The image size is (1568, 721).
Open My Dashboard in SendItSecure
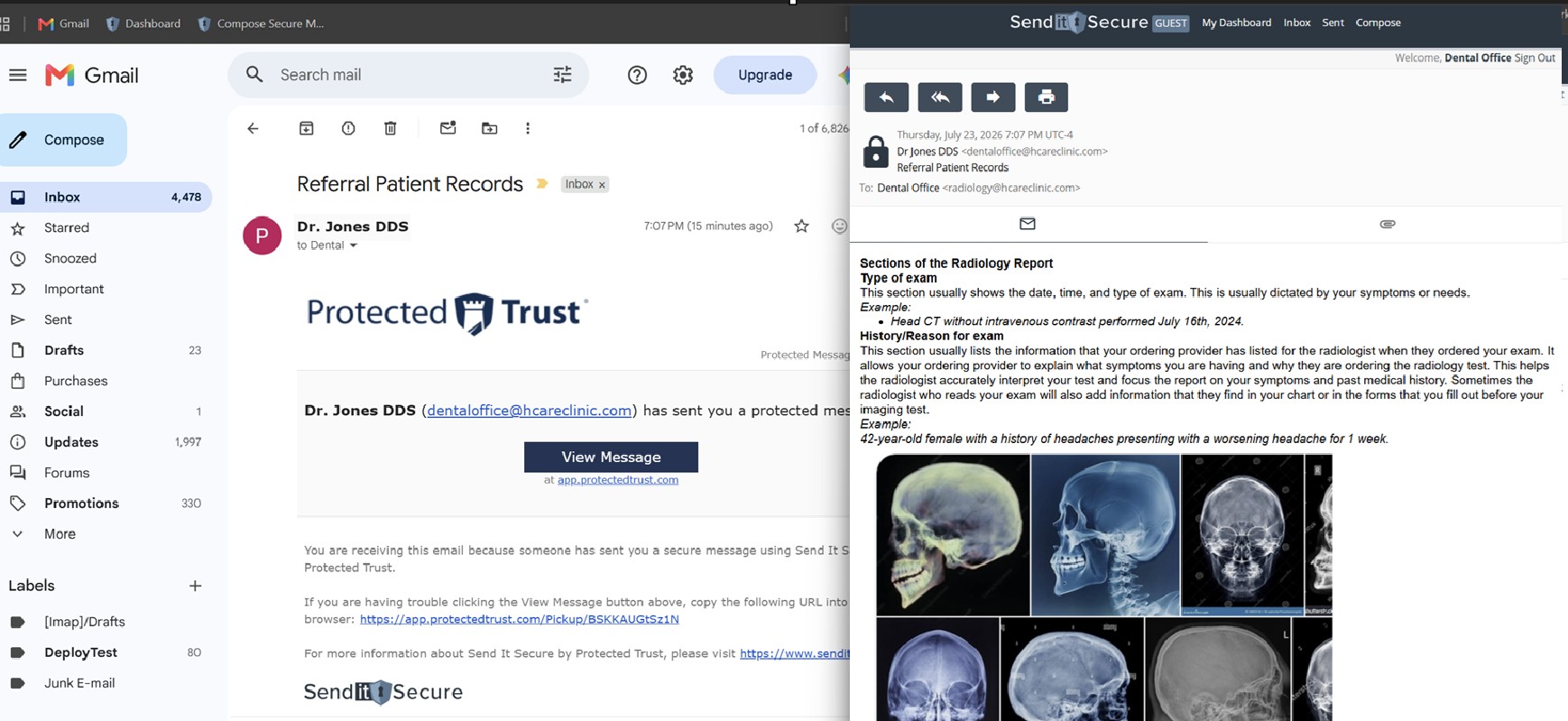click(1236, 23)
